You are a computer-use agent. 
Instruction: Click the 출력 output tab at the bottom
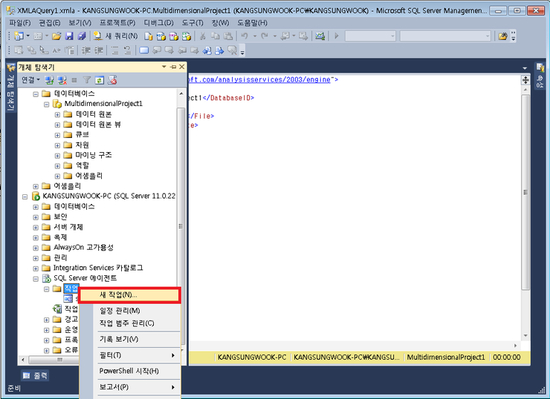tap(35, 376)
